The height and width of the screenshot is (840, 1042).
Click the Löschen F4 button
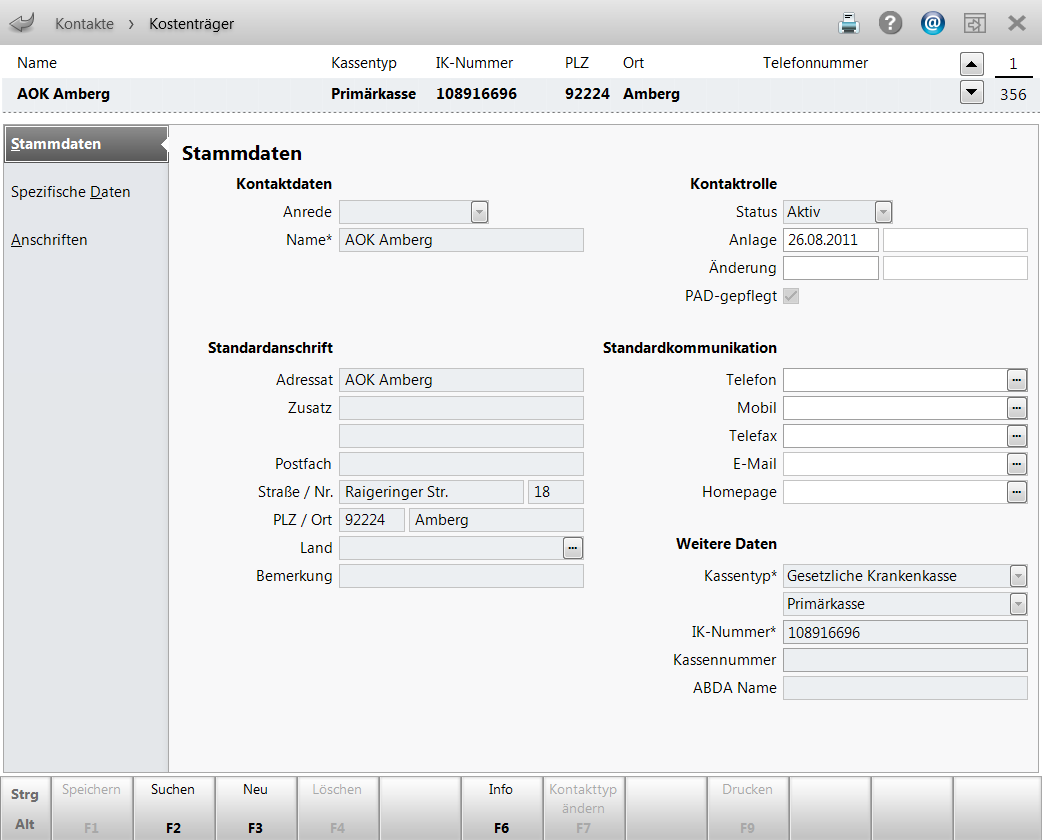(x=338, y=808)
